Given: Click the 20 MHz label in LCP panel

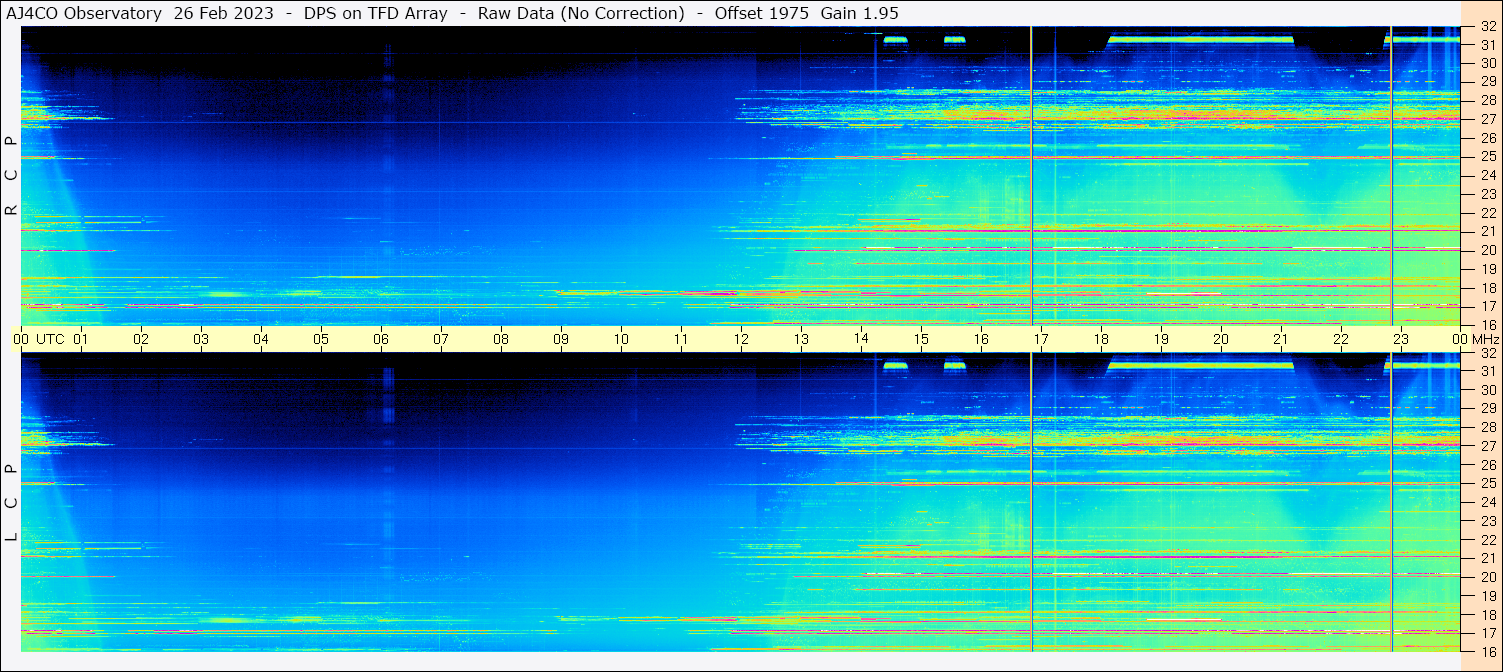Looking at the screenshot, I should click(1488, 577).
